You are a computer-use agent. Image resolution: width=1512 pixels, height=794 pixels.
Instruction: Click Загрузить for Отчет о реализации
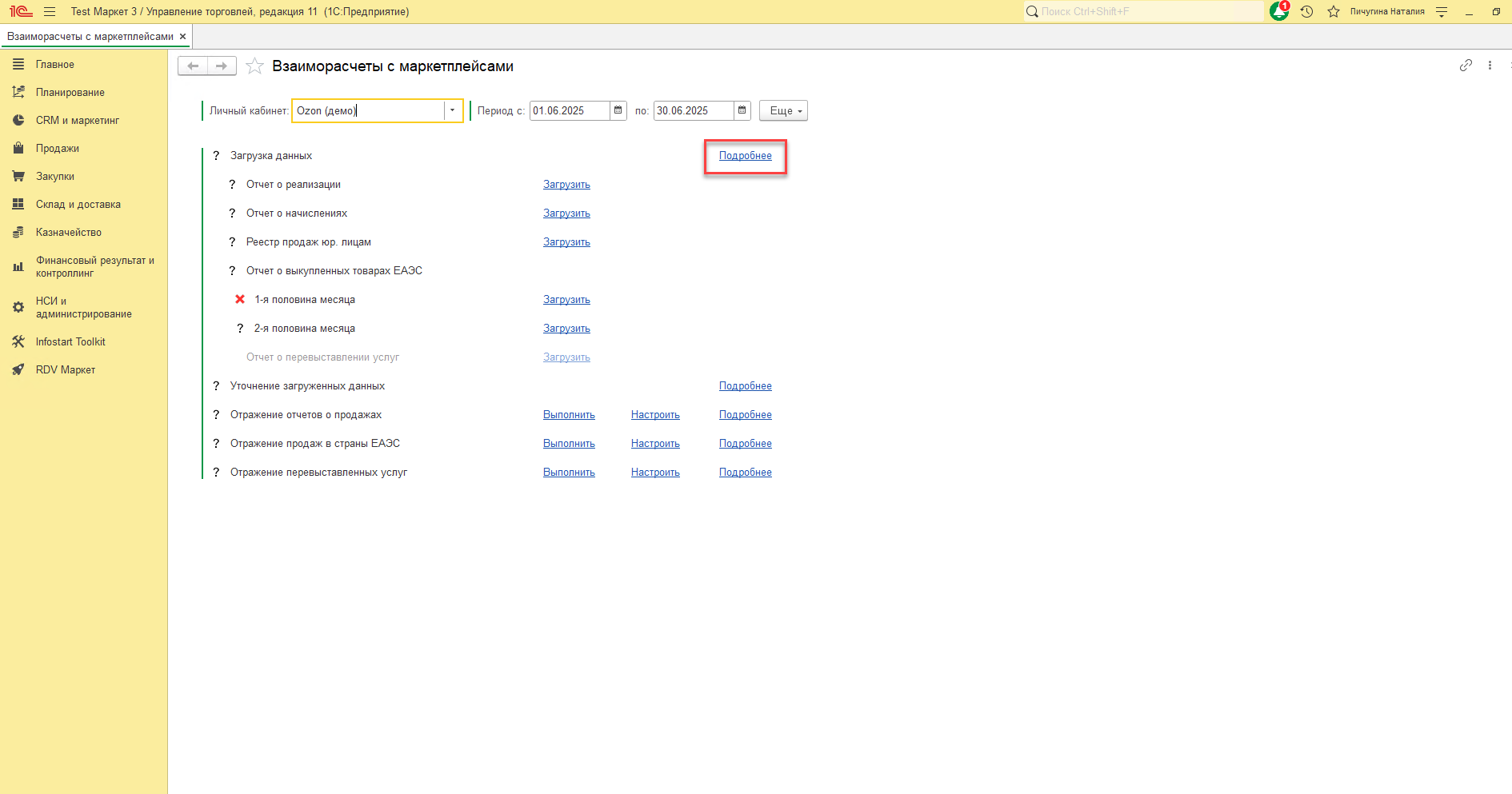tap(566, 185)
